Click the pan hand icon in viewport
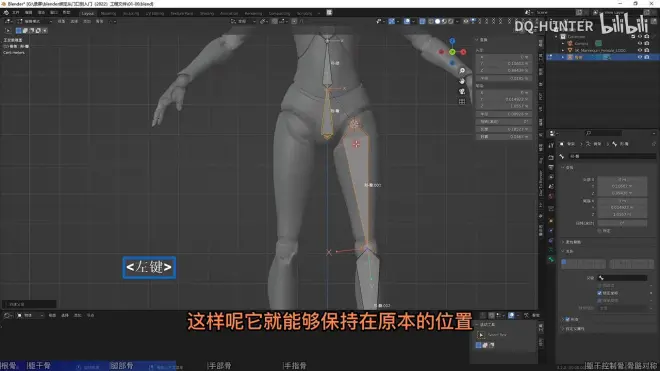This screenshot has height=371, width=660. [x=462, y=81]
